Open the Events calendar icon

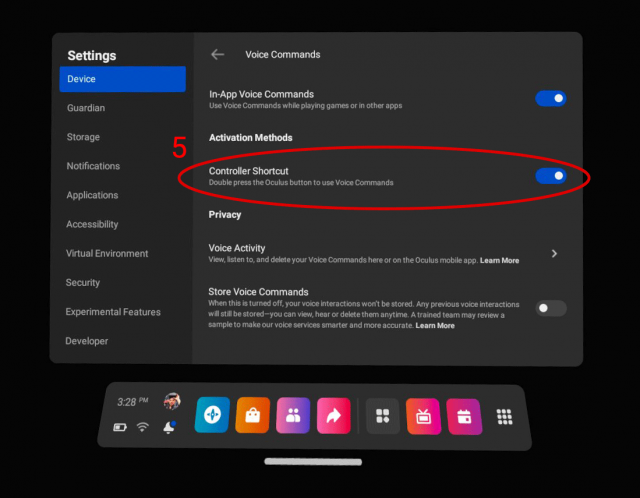464,416
